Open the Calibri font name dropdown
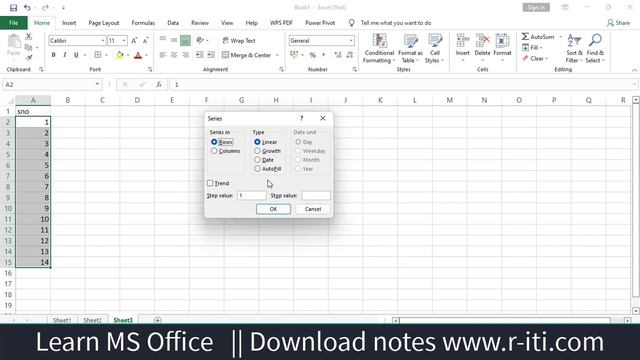This screenshot has height=360, width=640. click(103, 40)
